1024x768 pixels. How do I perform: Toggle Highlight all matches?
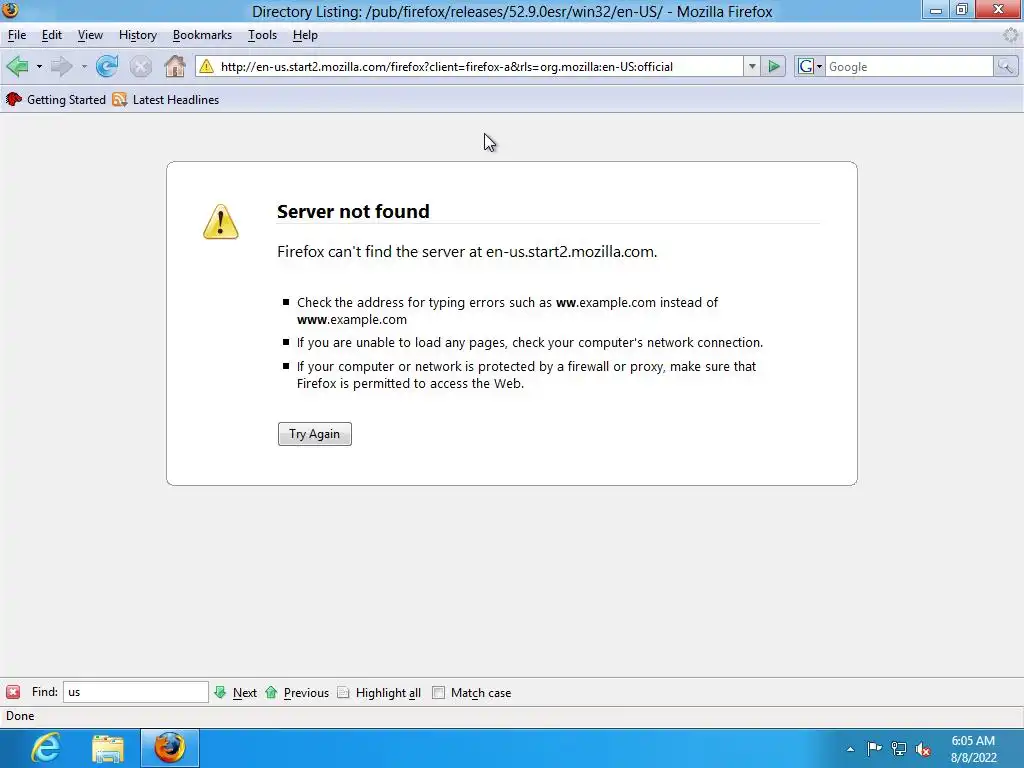pos(379,693)
